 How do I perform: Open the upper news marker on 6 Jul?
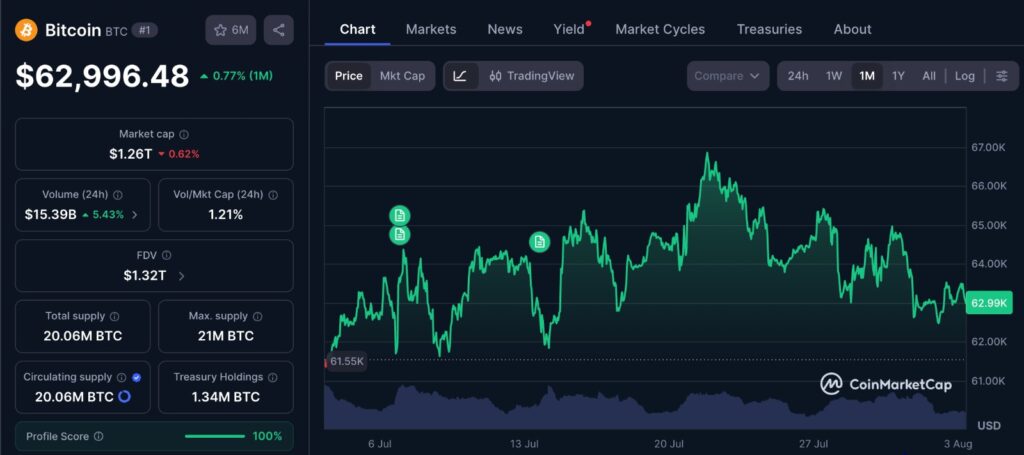(x=400, y=215)
